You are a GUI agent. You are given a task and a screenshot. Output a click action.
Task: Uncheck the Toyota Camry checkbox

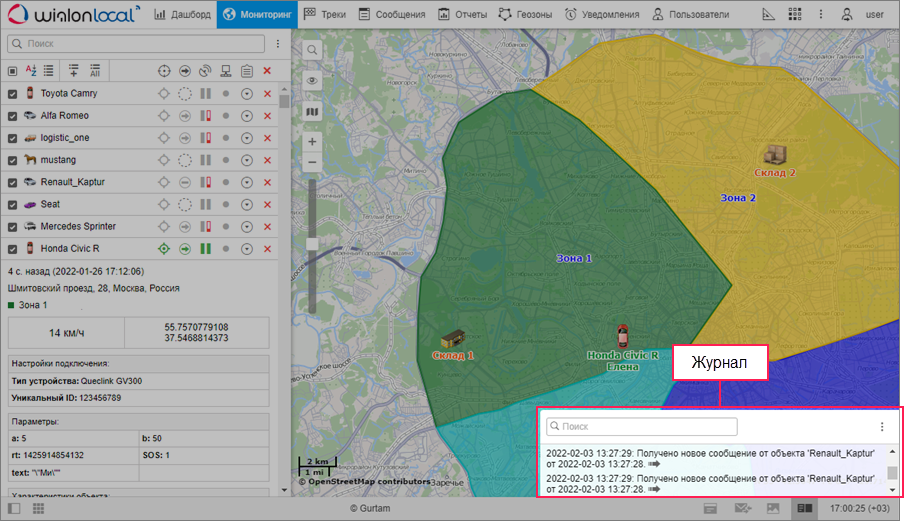click(x=12, y=94)
